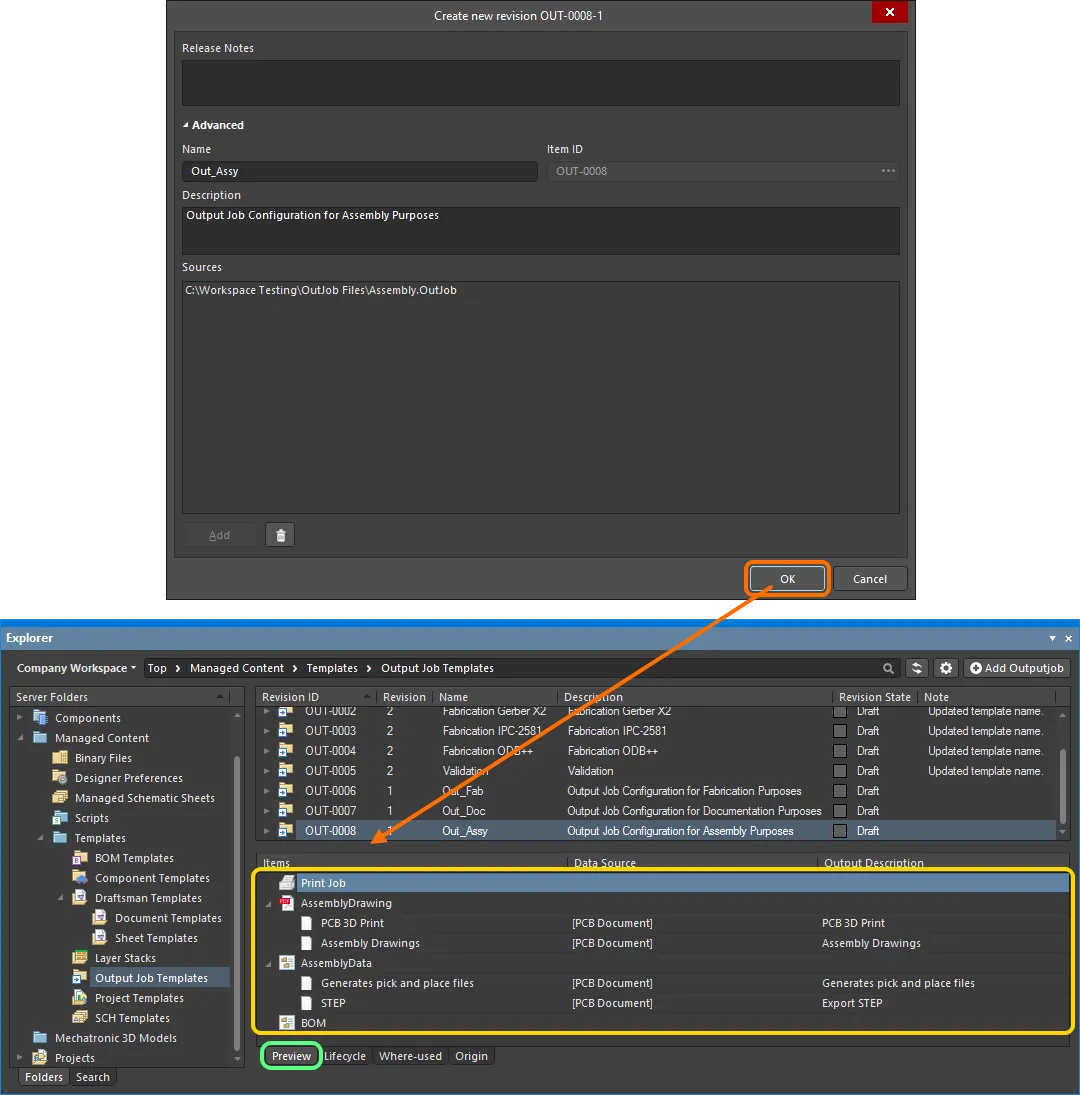Select the C:\Workspace Testing\OutJob Files\Assembly.OutJob source
This screenshot has height=1095, width=1080.
pos(540,290)
